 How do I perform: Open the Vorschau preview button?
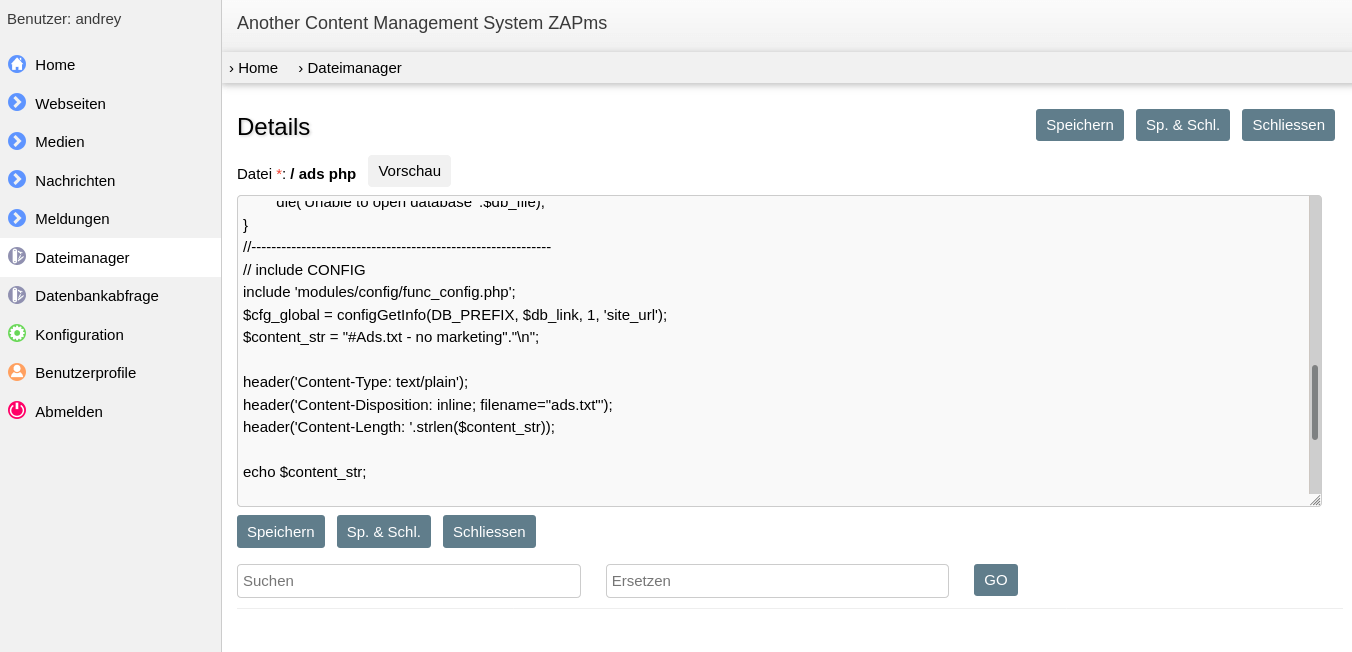pos(409,171)
